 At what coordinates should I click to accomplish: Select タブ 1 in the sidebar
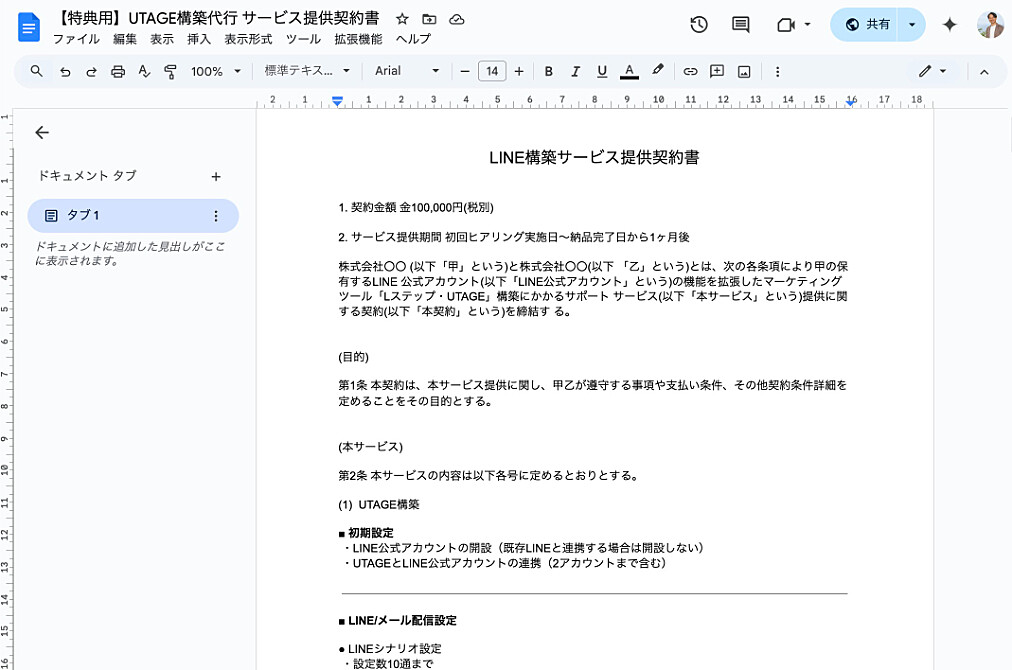coord(133,216)
